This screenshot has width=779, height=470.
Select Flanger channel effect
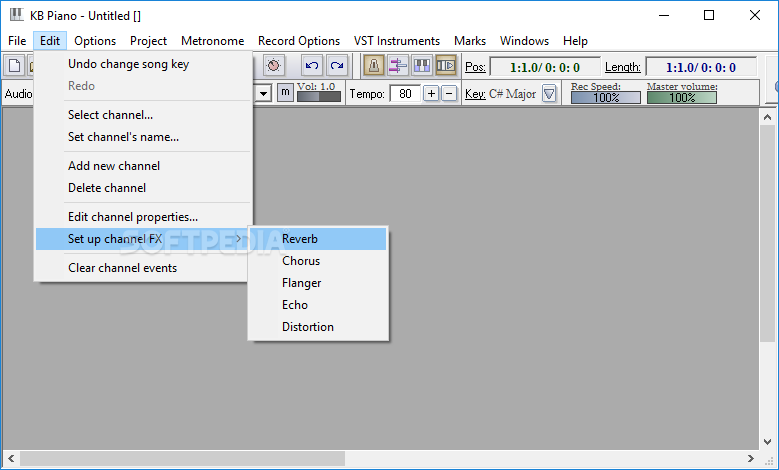[x=318, y=283]
